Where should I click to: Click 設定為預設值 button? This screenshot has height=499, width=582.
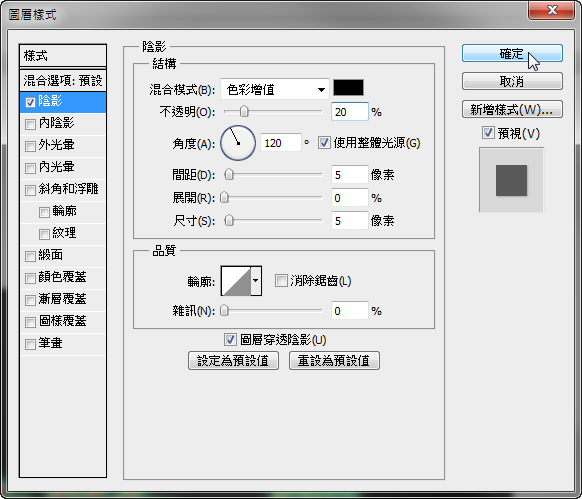[x=233, y=361]
